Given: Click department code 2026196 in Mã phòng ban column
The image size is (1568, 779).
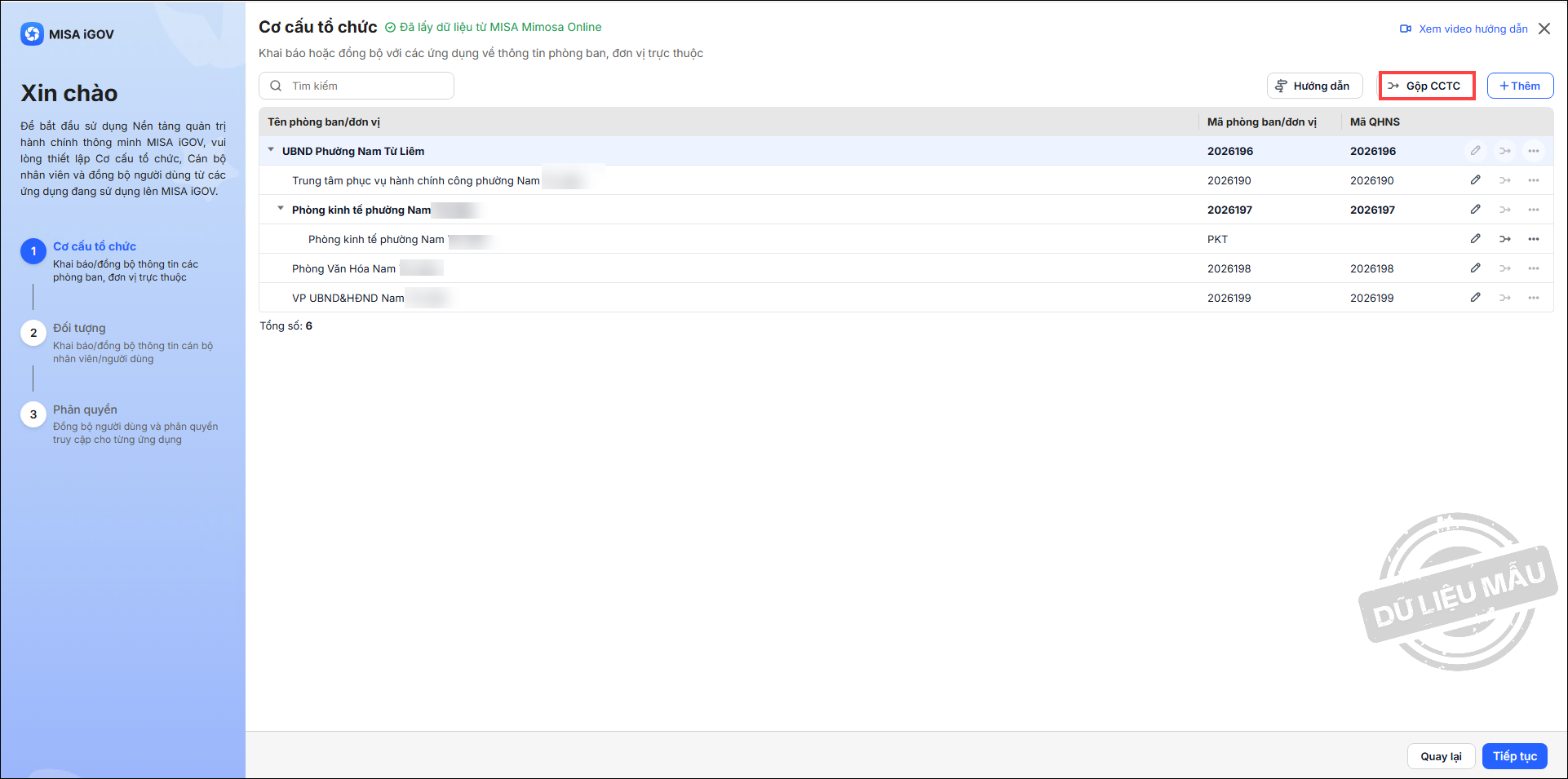Looking at the screenshot, I should [1230, 151].
